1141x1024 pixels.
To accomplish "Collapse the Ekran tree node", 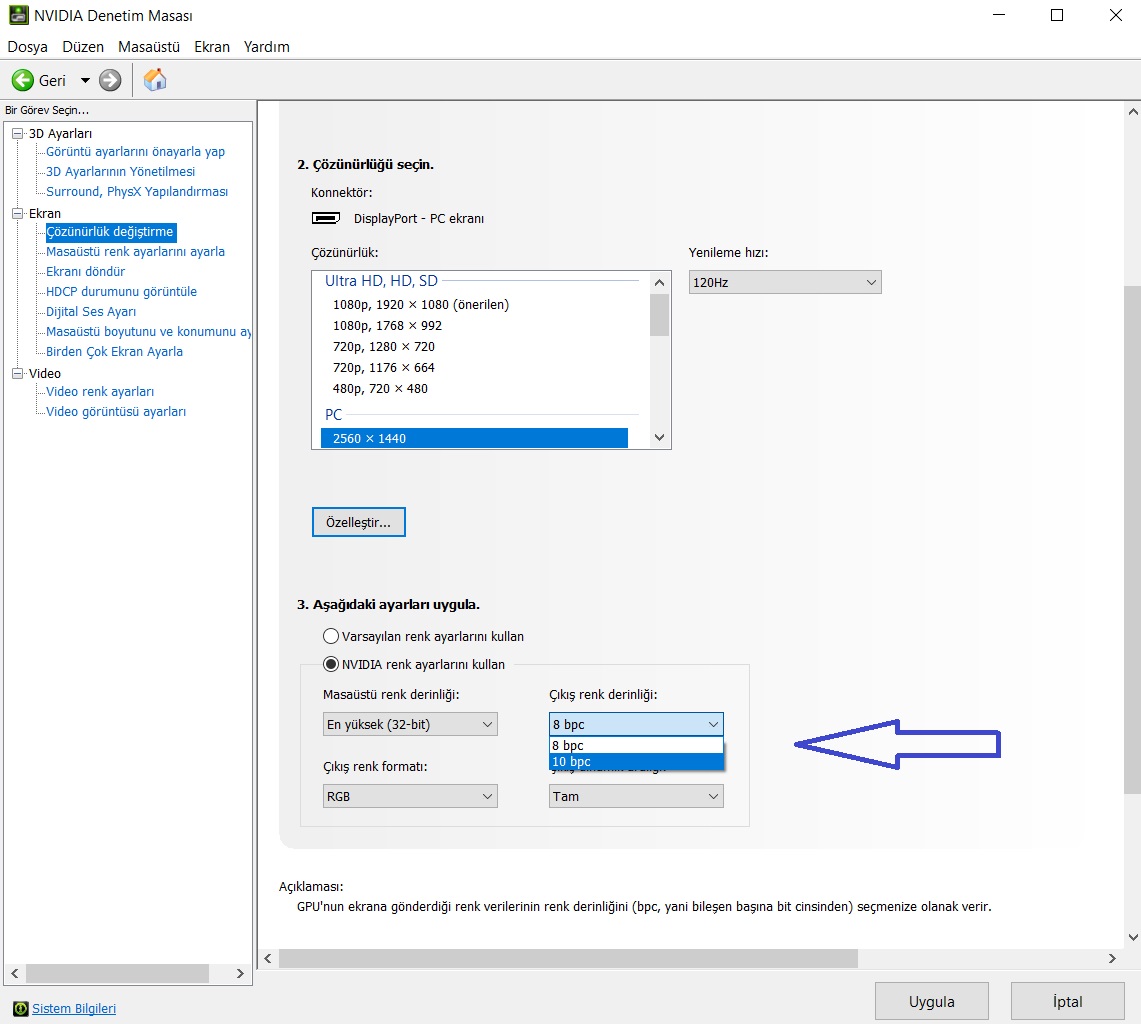I will (x=17, y=213).
